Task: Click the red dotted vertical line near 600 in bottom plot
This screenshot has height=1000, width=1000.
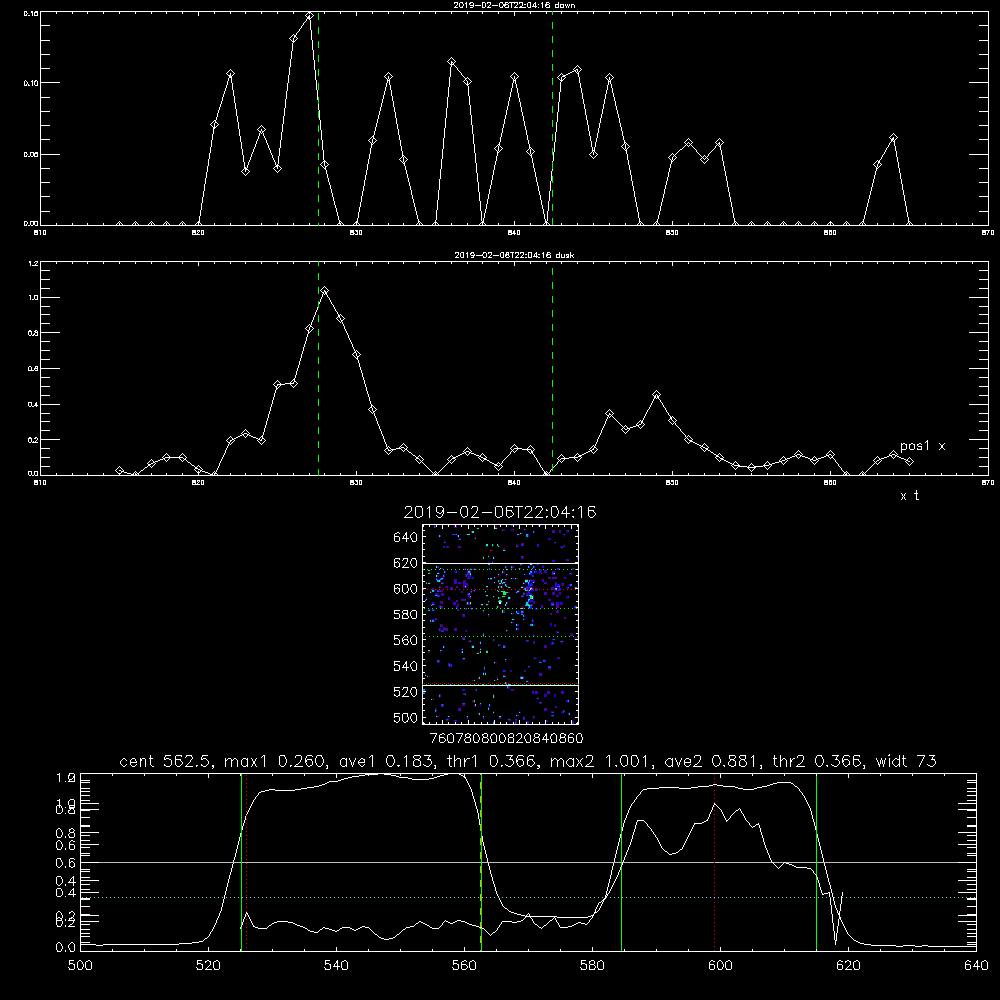Action: click(x=715, y=861)
